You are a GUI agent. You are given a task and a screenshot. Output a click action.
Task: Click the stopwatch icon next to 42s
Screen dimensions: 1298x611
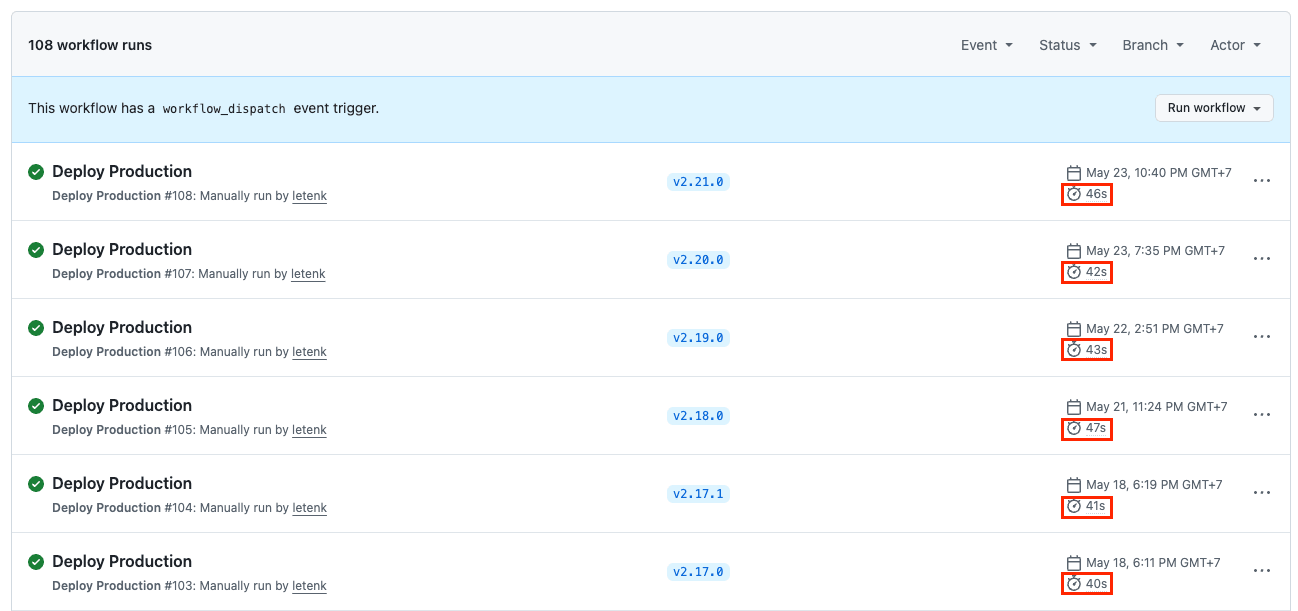point(1074,272)
